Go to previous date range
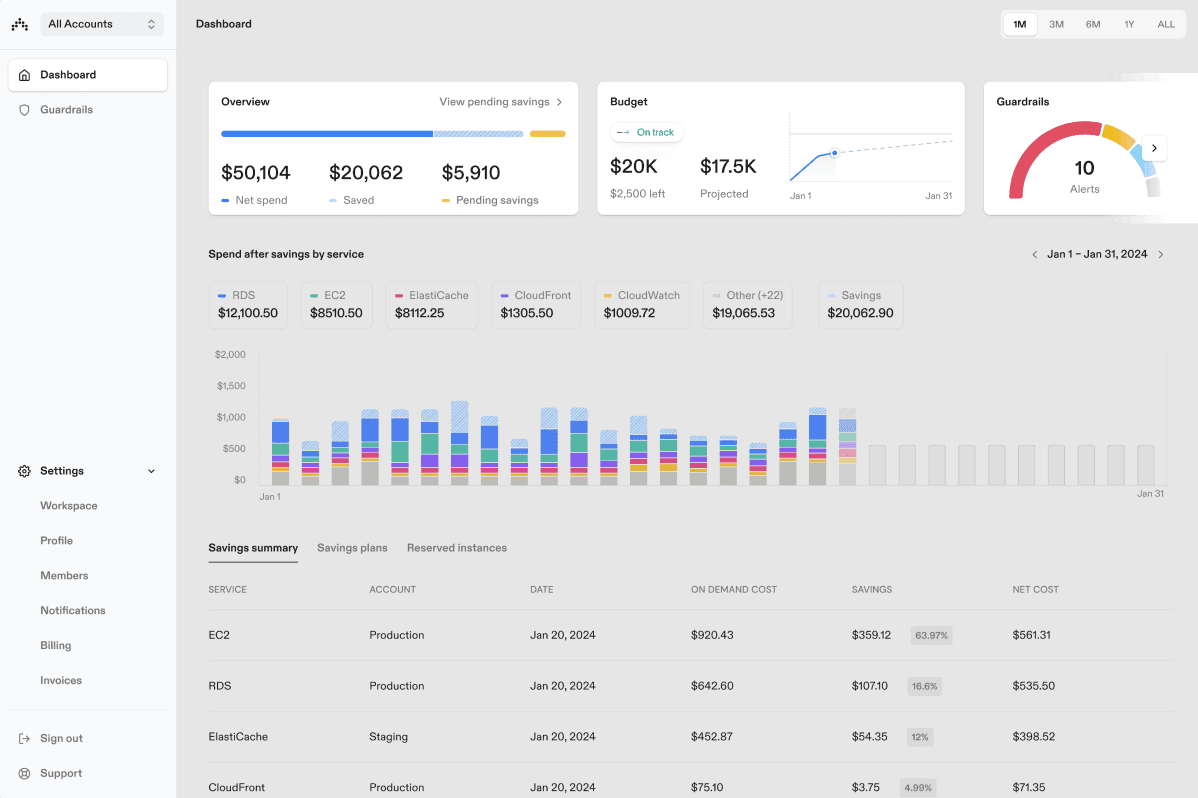Image resolution: width=1198 pixels, height=798 pixels. (1034, 255)
